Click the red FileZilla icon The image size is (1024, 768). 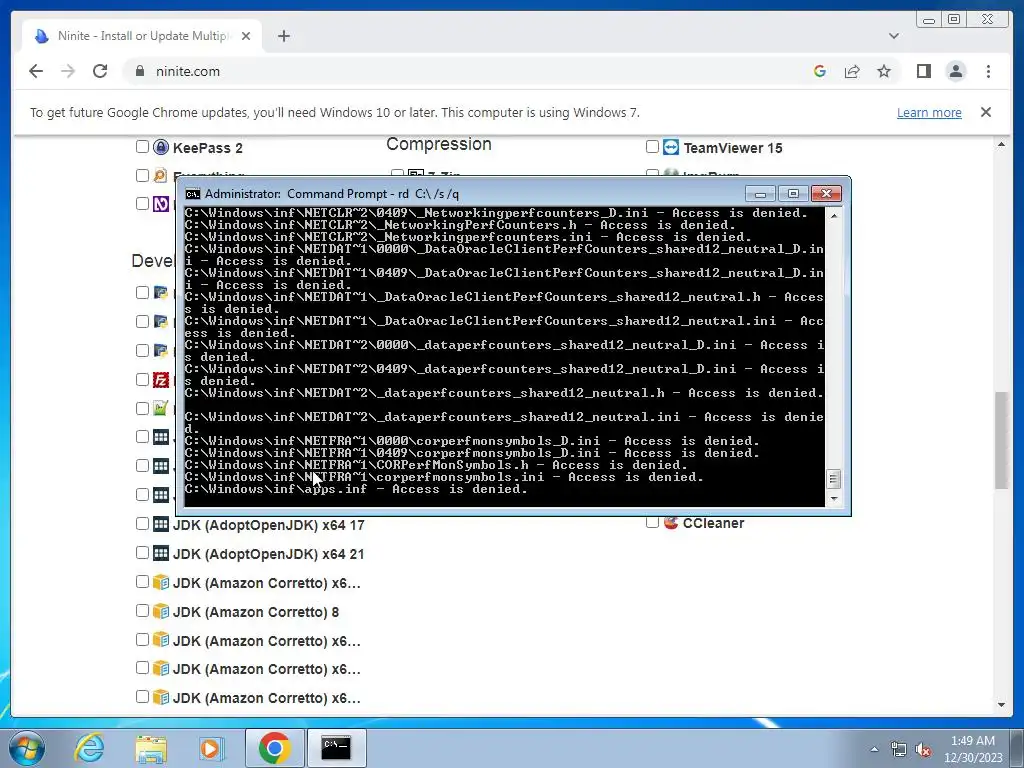tap(161, 379)
